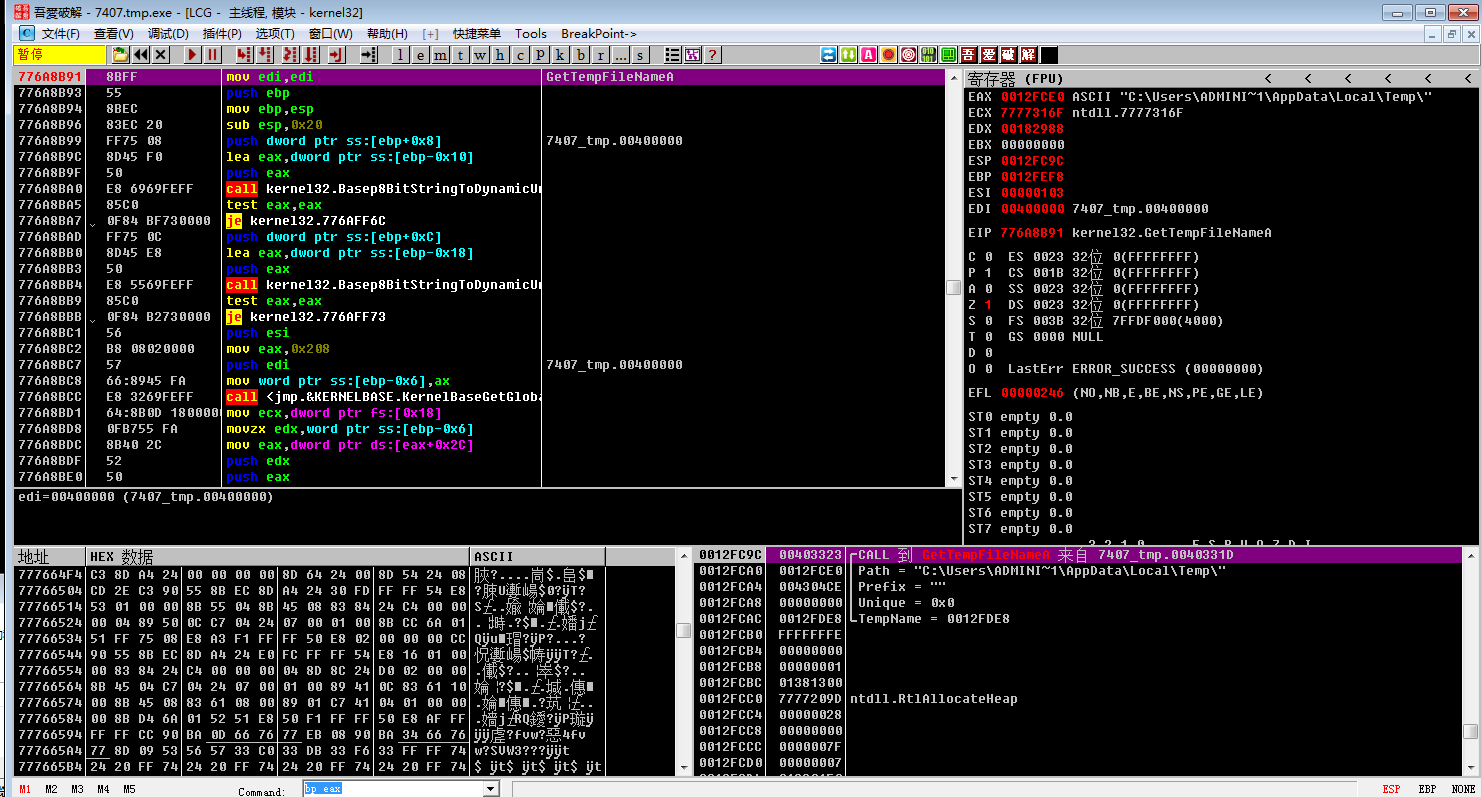This screenshot has height=797, width=1482.
Task: Click the purple appearance grid icon
Action: click(x=693, y=55)
